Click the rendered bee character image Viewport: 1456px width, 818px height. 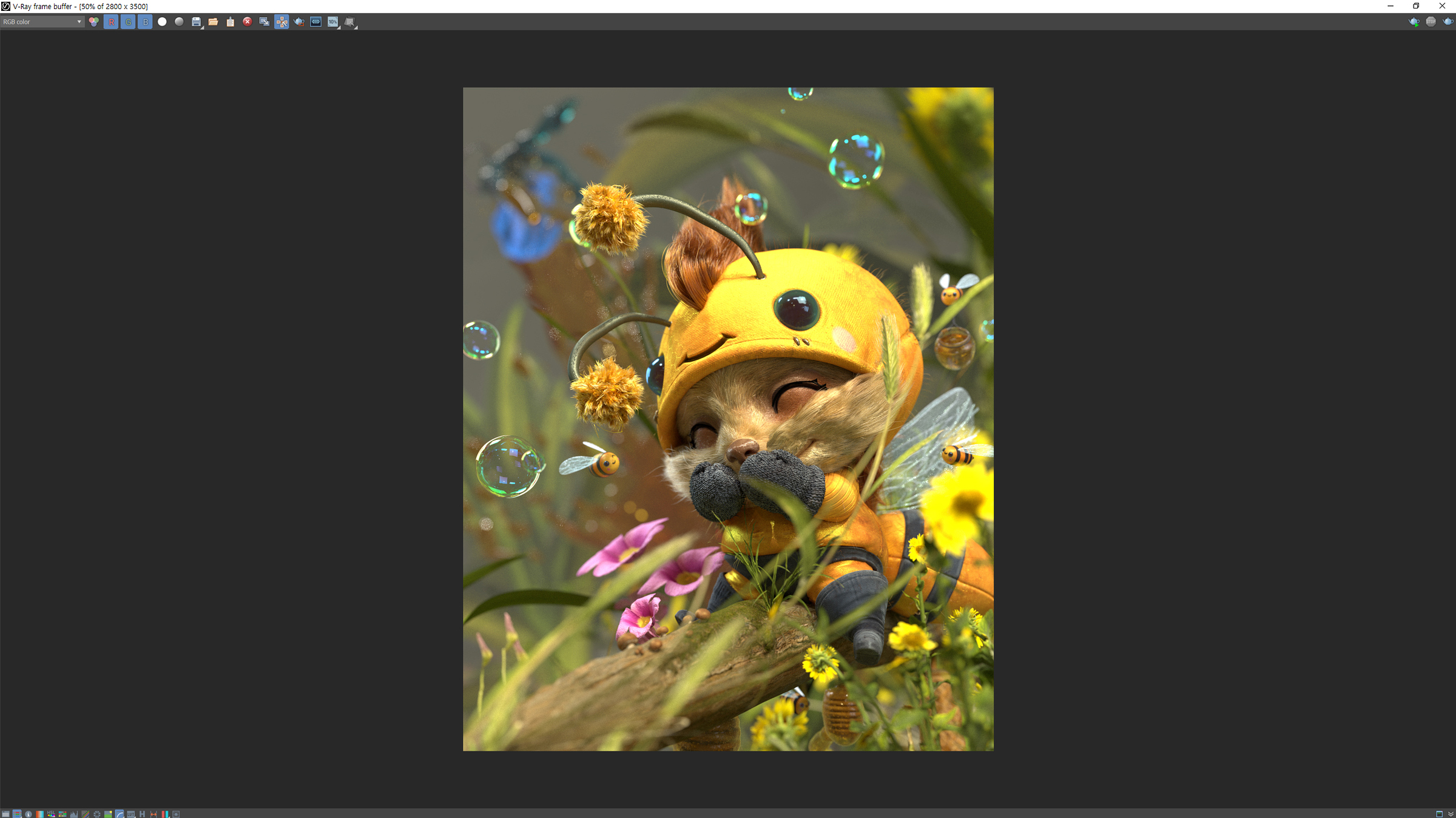(728, 419)
